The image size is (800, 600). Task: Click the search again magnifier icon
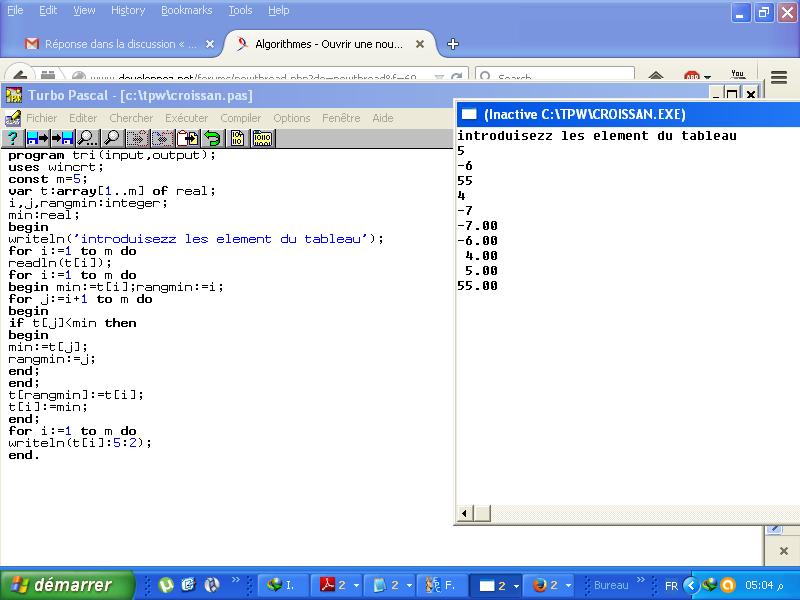pyautogui.click(x=112, y=138)
